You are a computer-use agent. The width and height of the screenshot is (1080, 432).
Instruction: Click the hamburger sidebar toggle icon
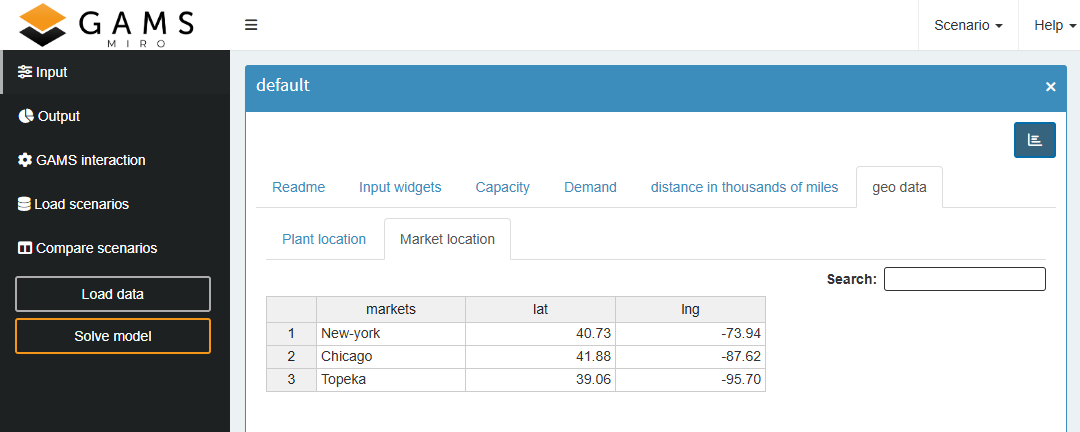pyautogui.click(x=251, y=25)
